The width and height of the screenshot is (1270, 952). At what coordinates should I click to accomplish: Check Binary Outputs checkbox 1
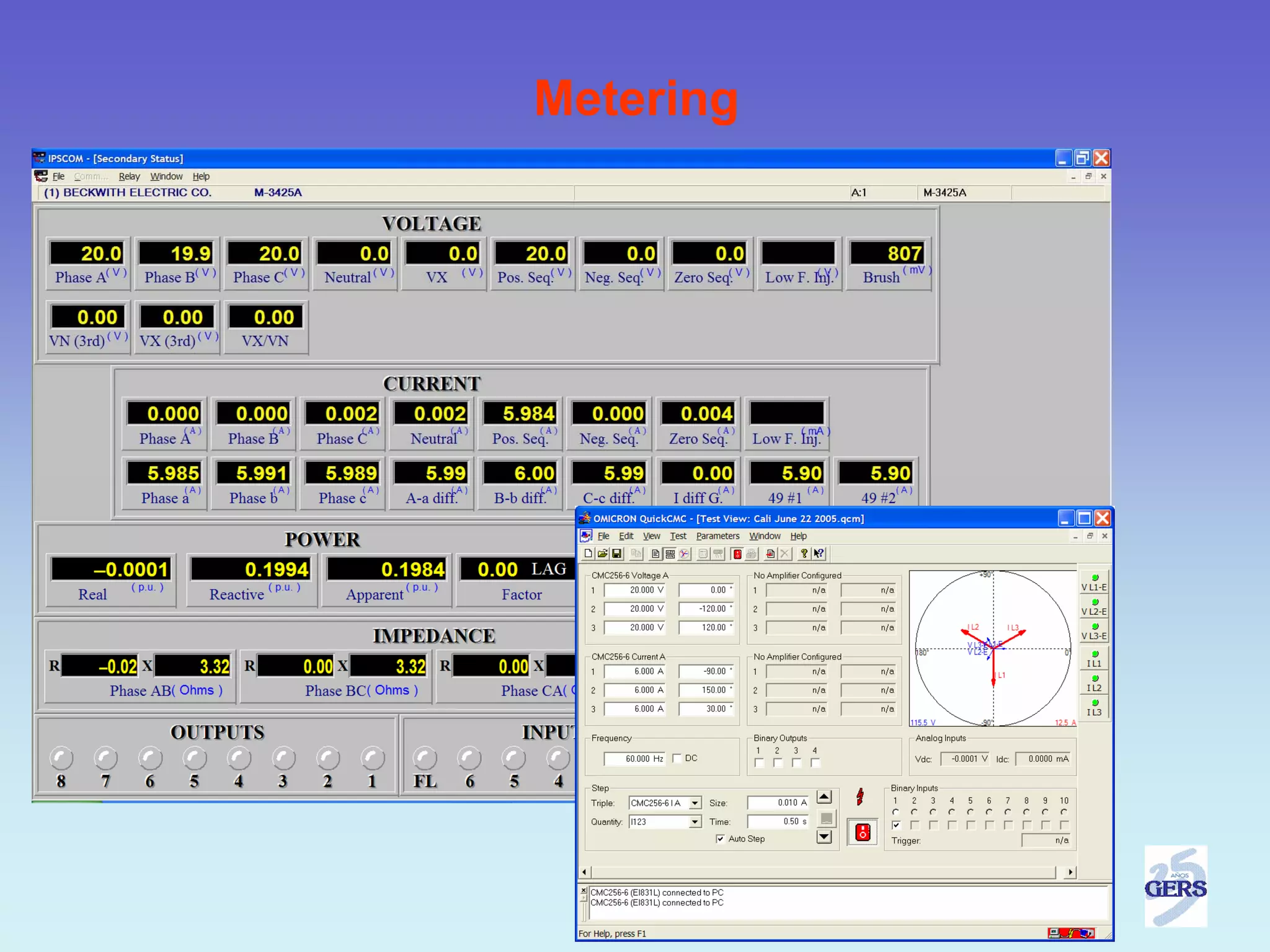(x=759, y=763)
